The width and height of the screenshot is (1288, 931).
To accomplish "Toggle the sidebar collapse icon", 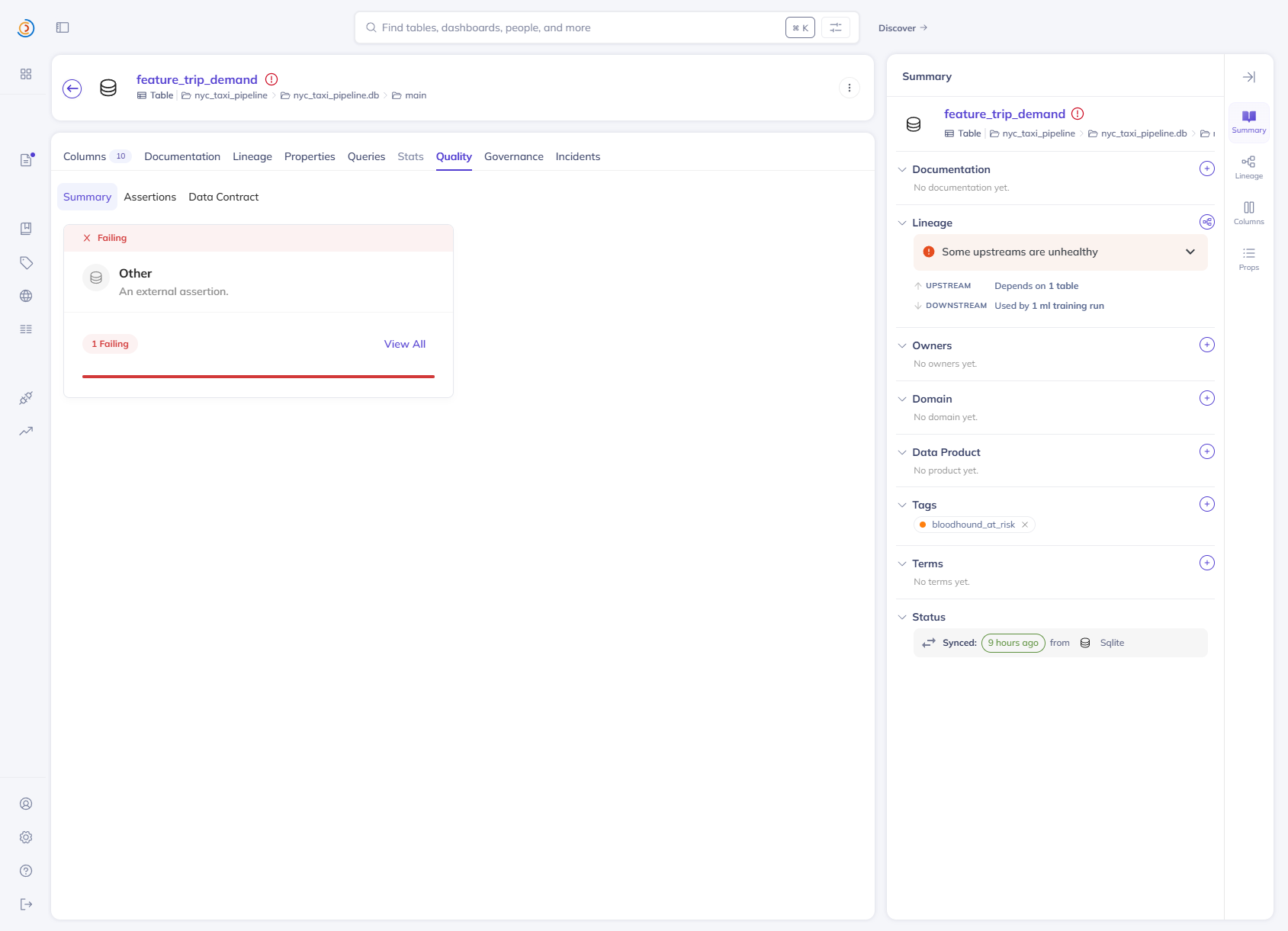I will (x=63, y=27).
